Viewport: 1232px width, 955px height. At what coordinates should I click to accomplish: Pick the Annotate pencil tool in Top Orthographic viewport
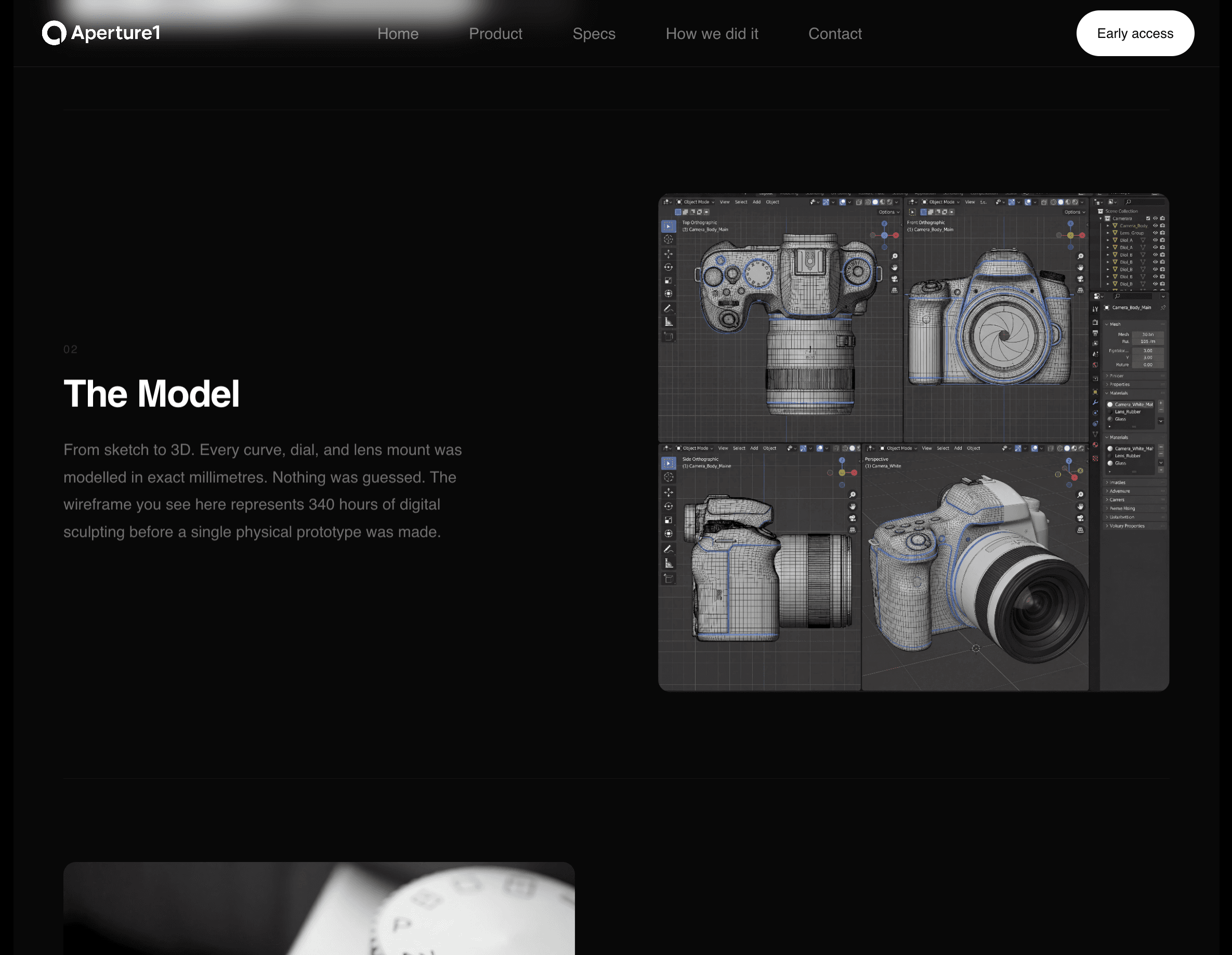pos(669,308)
